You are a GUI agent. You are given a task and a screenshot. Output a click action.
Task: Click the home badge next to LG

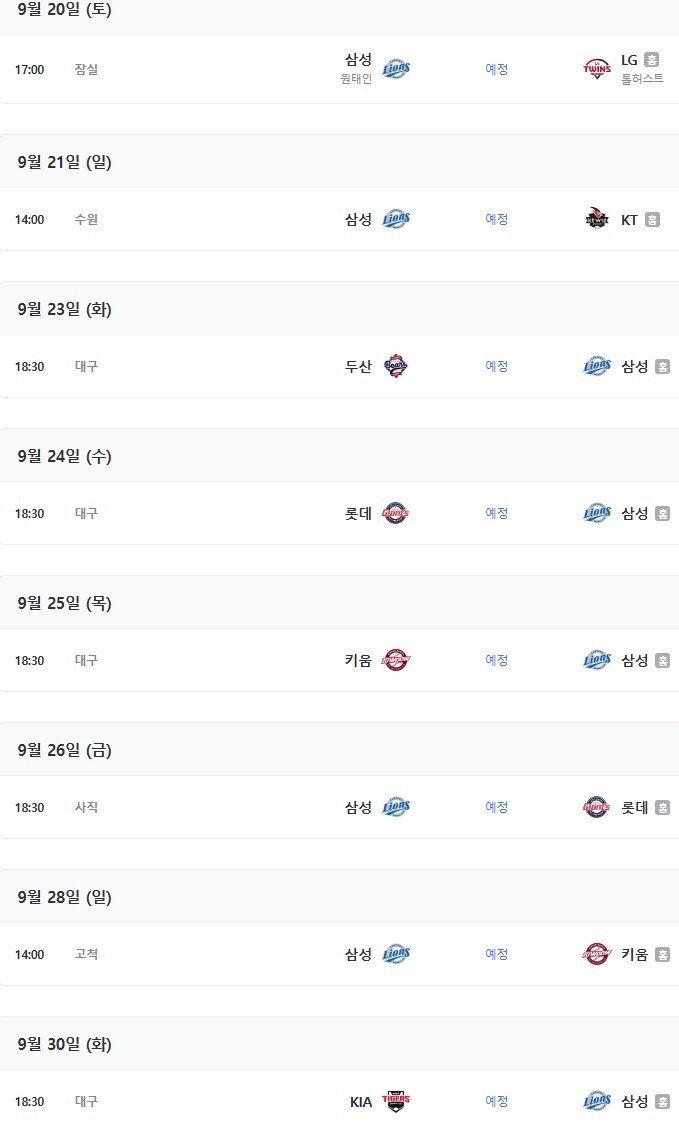pos(652,60)
